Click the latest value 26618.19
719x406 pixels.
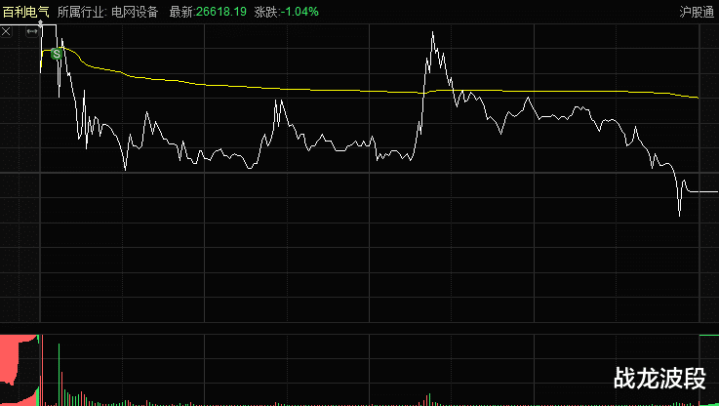coord(221,12)
